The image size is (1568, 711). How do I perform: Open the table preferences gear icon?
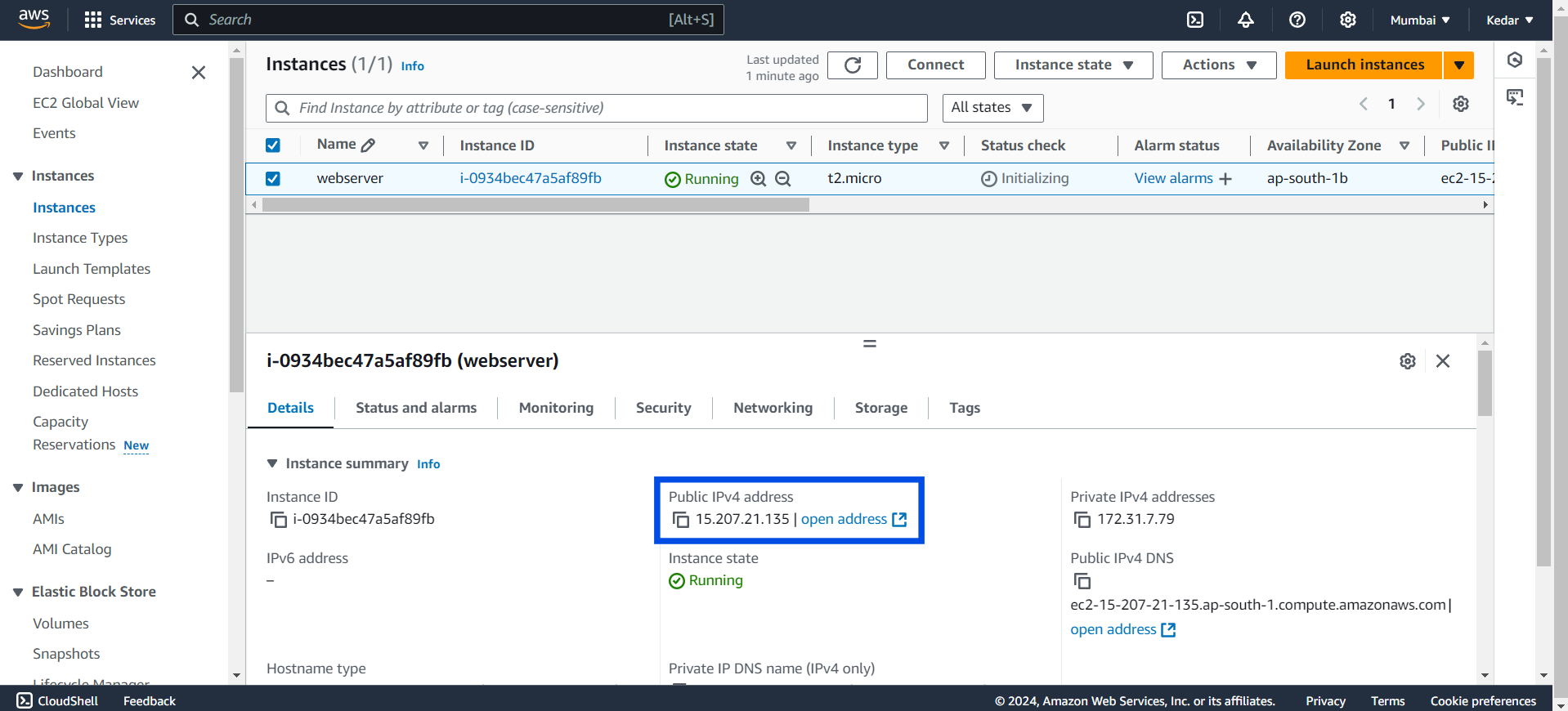pos(1461,104)
